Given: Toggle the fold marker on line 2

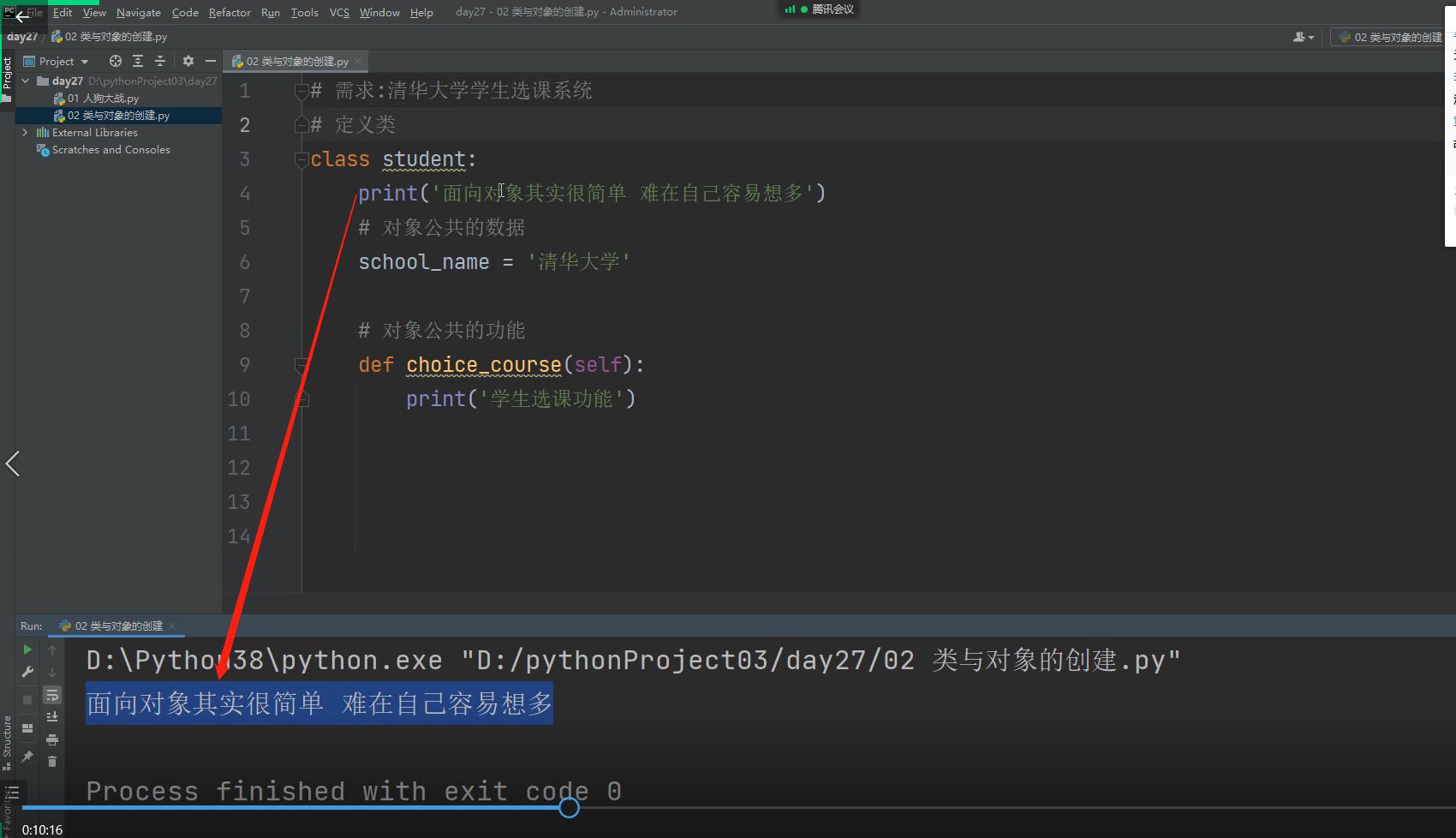Looking at the screenshot, I should (301, 125).
